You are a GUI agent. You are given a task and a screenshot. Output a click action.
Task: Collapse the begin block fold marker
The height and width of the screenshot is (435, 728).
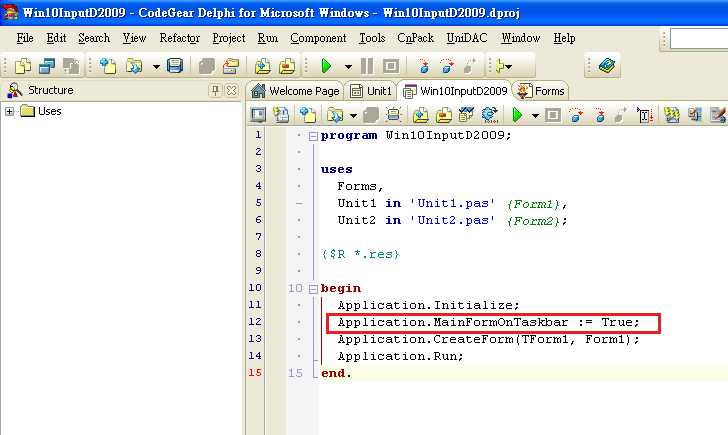tap(313, 289)
